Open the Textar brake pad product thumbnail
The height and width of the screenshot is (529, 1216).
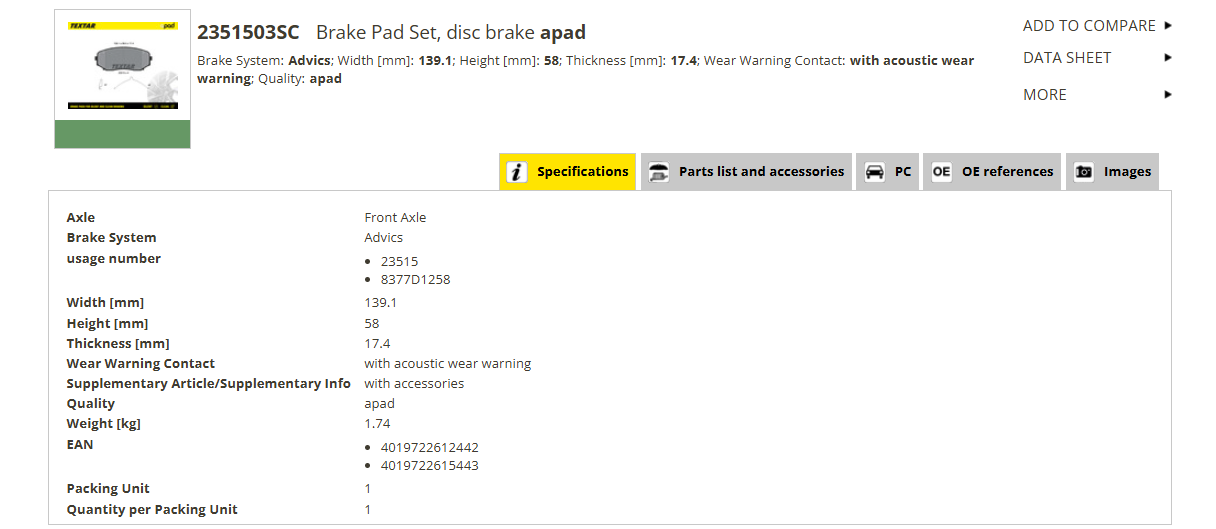point(122,79)
